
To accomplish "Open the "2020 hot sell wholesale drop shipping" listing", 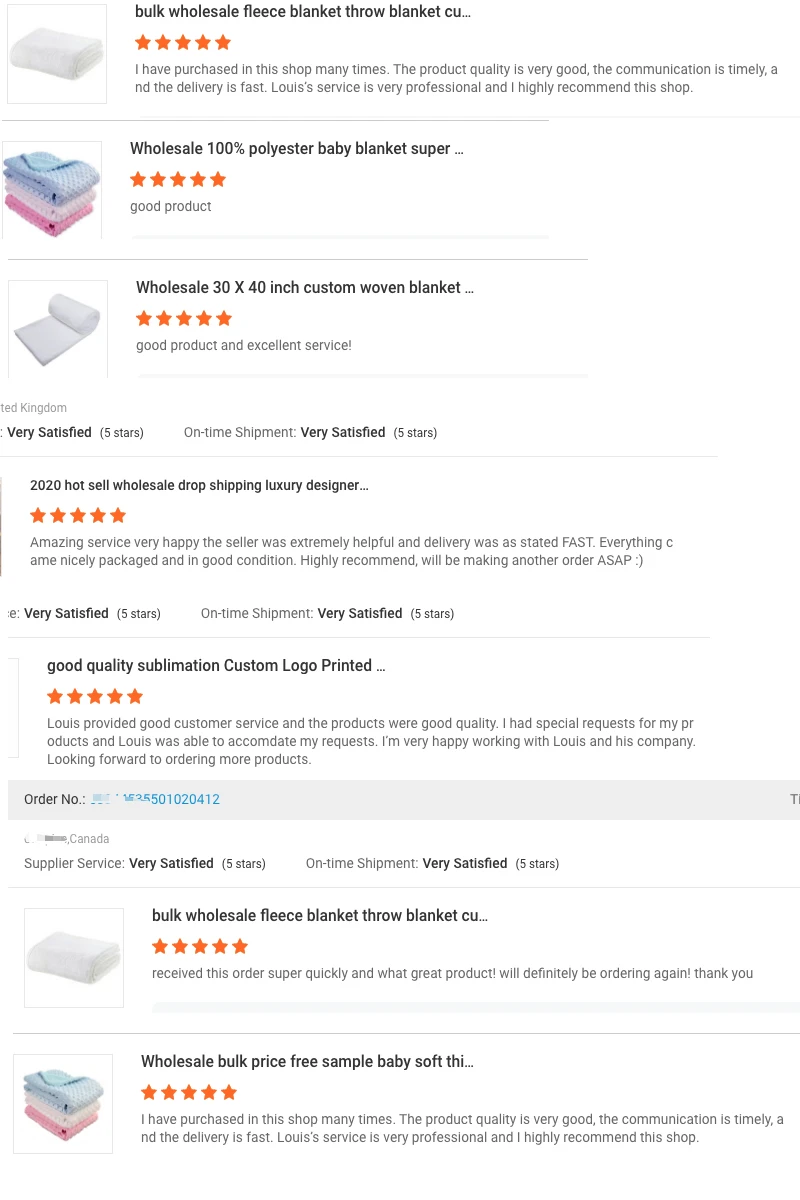I will [199, 486].
